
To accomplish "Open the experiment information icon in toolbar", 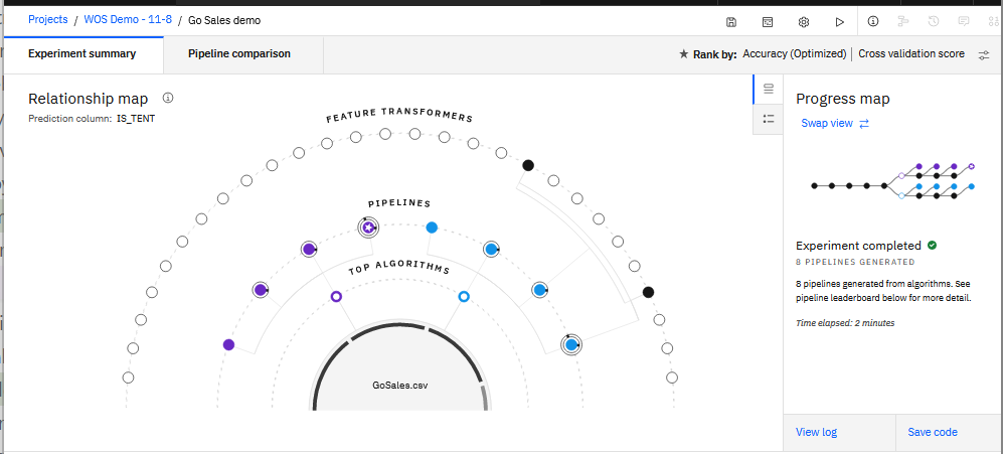I will 873,21.
